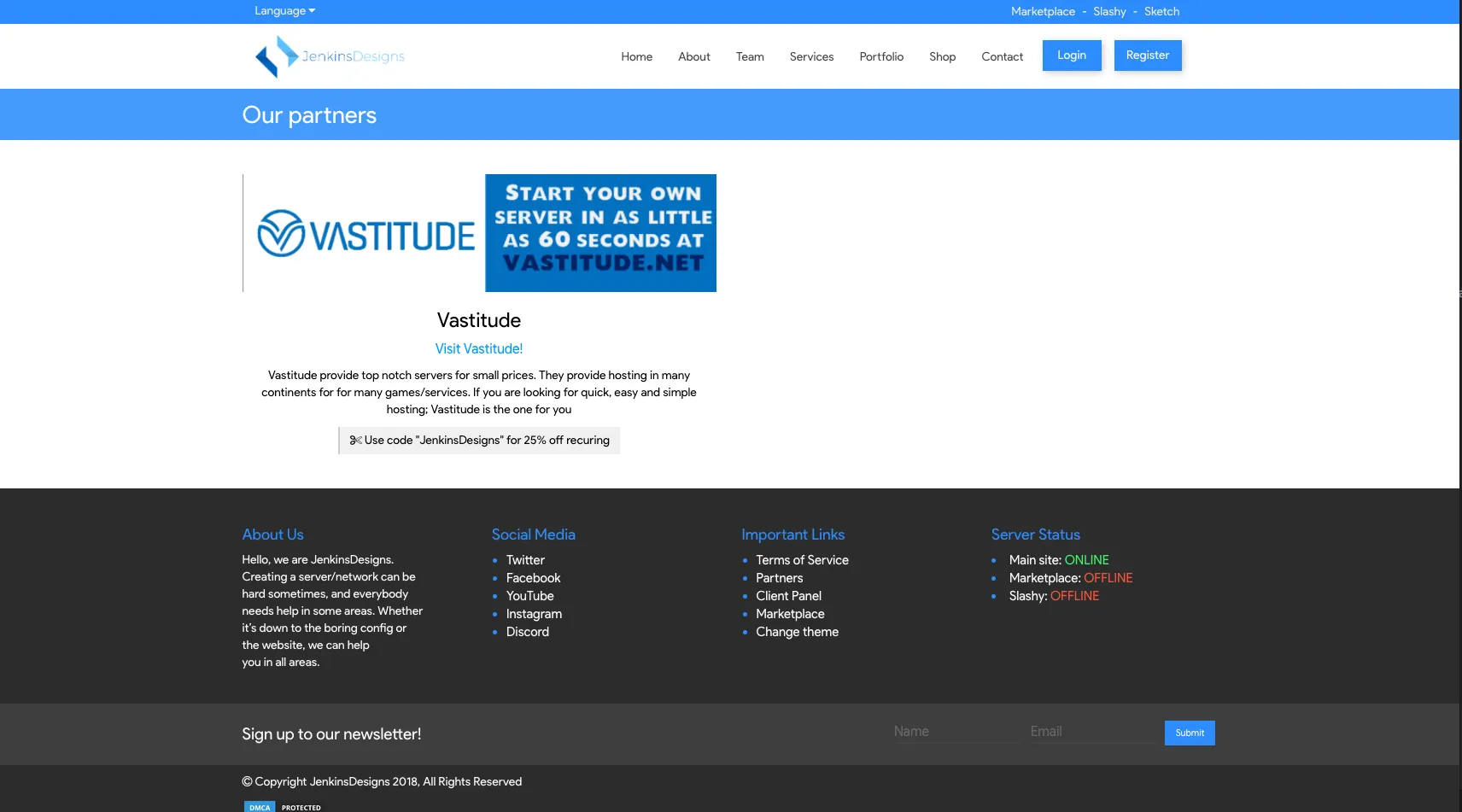The image size is (1462, 812).
Task: Click the Change theme link
Action: coord(797,632)
